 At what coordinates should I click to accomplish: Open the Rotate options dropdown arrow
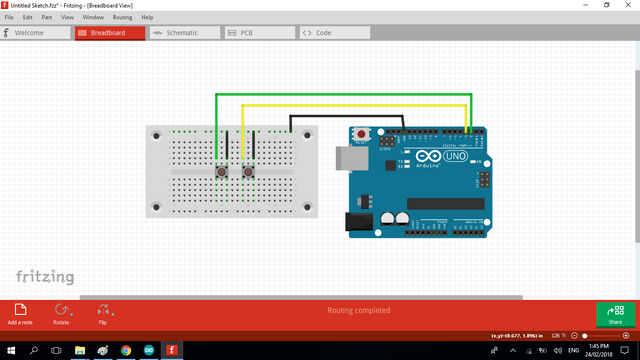72,314
